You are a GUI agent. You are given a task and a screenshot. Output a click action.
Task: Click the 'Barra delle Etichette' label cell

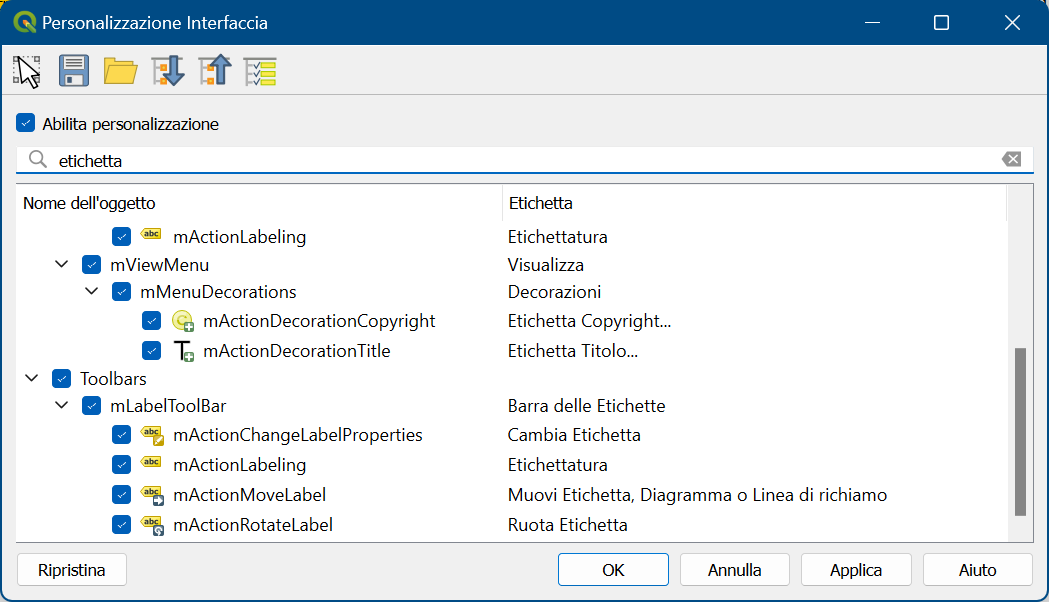pyautogui.click(x=586, y=405)
